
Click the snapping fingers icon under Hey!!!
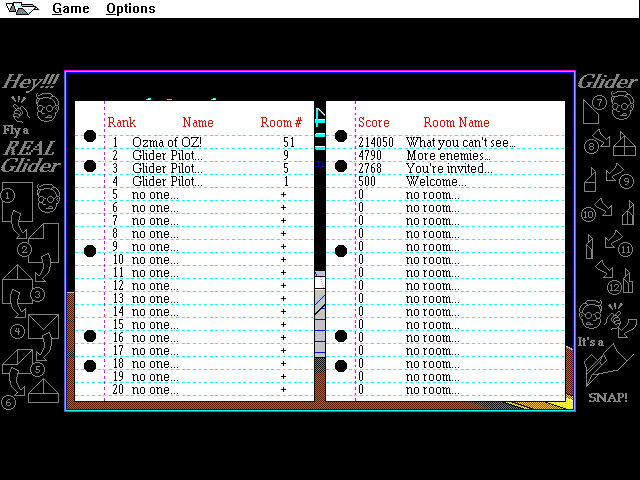(x=18, y=109)
